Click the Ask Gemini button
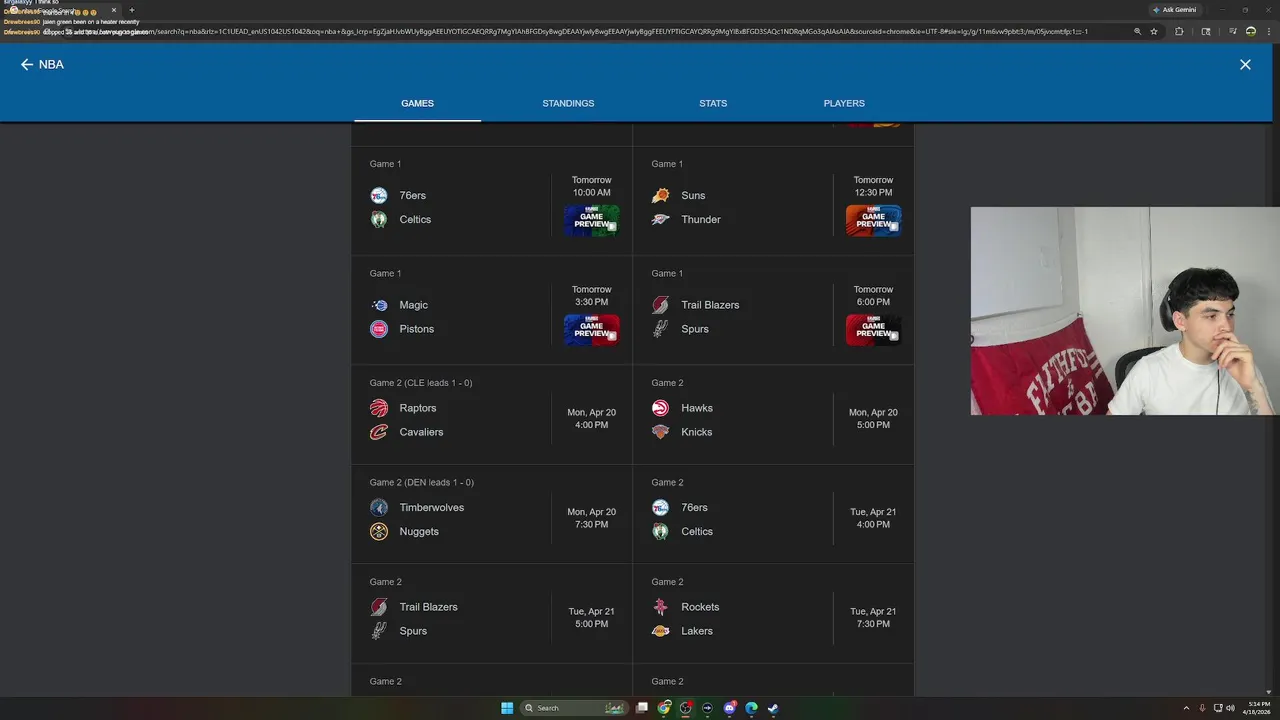1280x720 pixels. tap(1174, 9)
